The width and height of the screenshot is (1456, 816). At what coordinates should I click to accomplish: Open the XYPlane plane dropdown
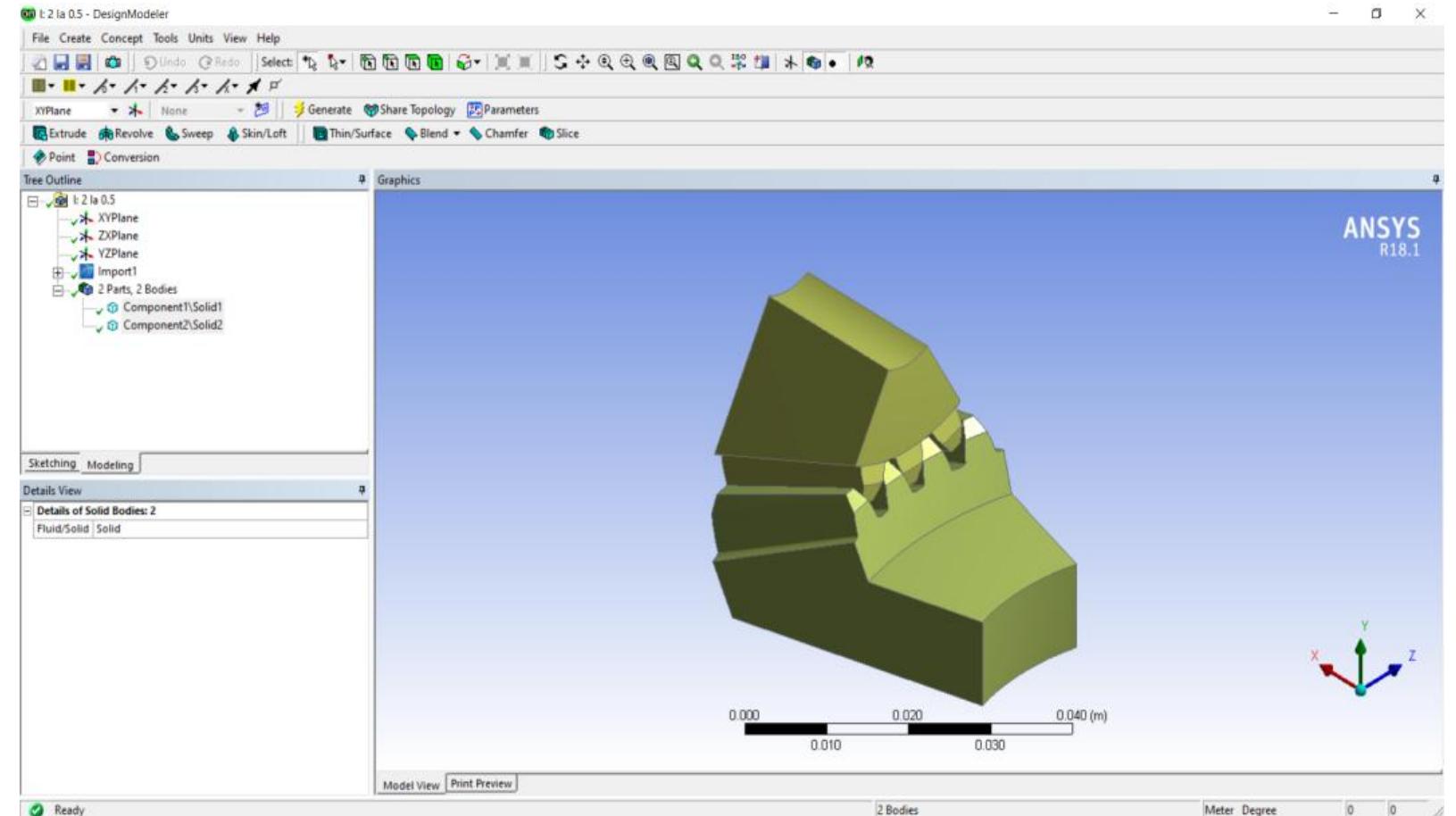(114, 111)
